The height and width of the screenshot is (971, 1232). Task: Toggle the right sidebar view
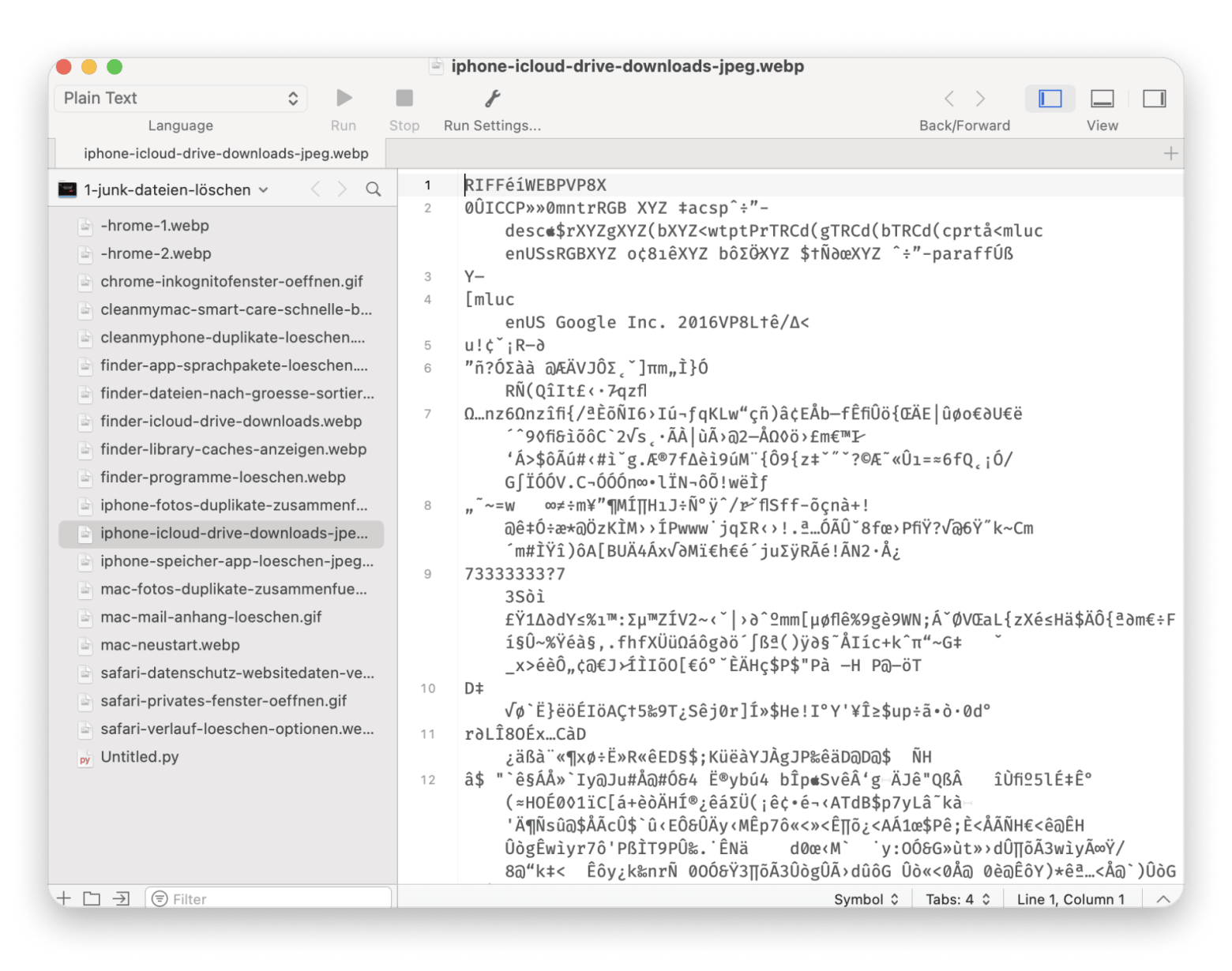click(x=1154, y=99)
